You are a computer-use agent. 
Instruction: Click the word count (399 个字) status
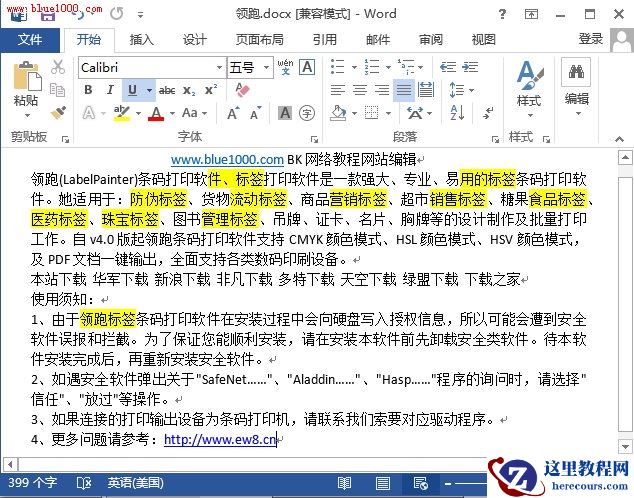coord(33,483)
